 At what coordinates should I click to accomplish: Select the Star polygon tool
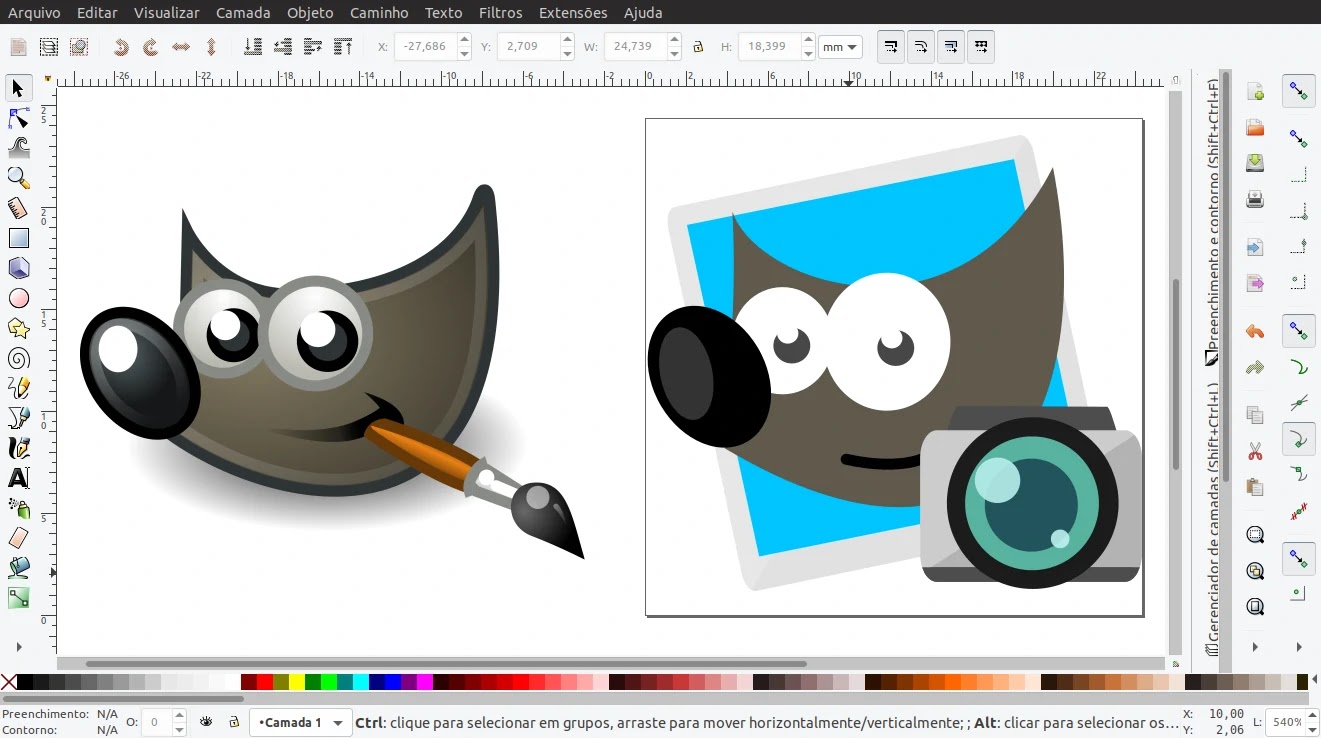pos(18,328)
